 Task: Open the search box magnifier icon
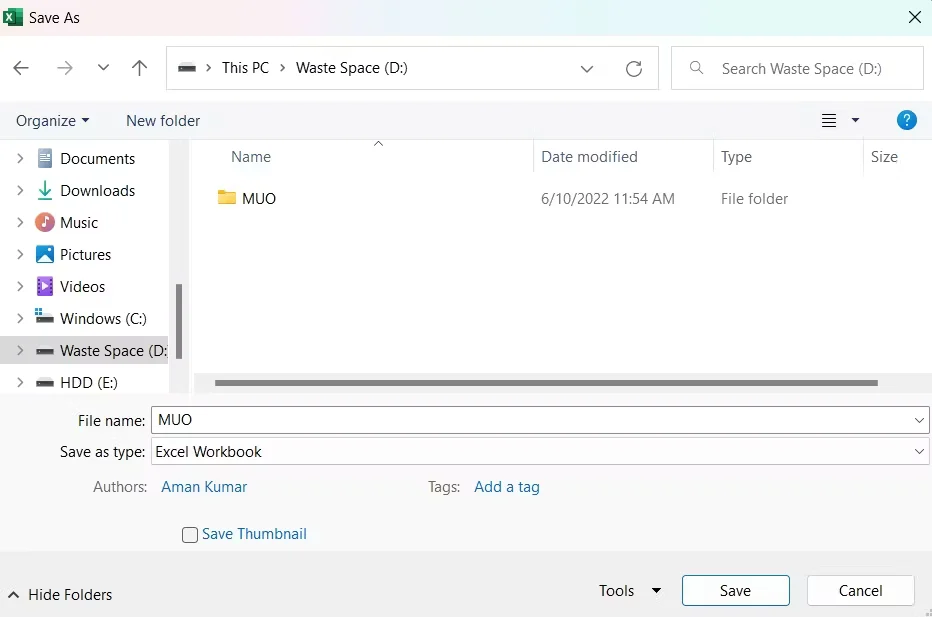696,68
